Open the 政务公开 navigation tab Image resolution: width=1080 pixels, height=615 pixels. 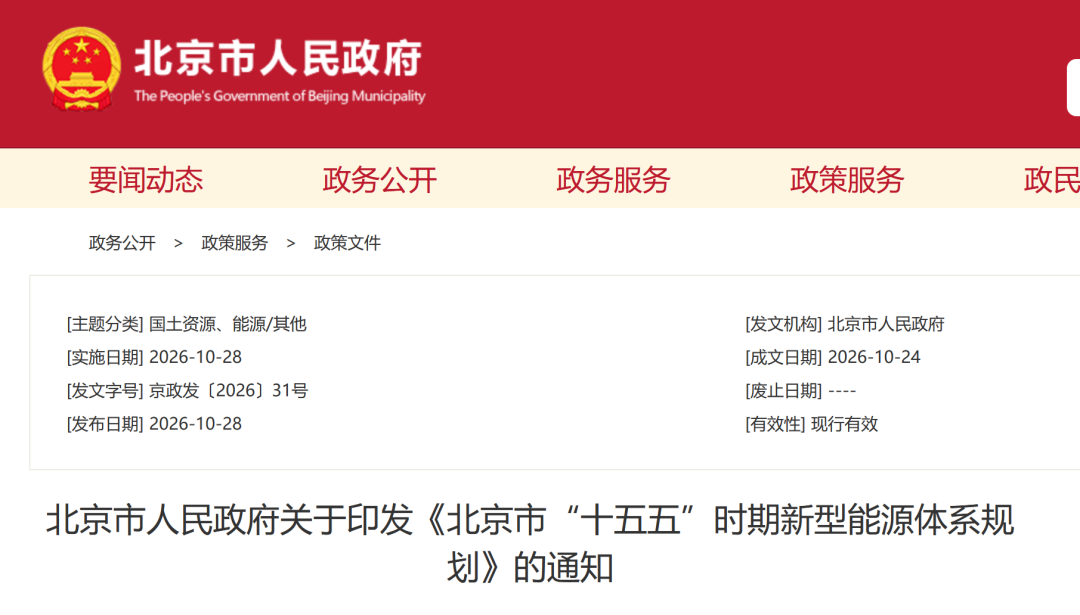[380, 180]
